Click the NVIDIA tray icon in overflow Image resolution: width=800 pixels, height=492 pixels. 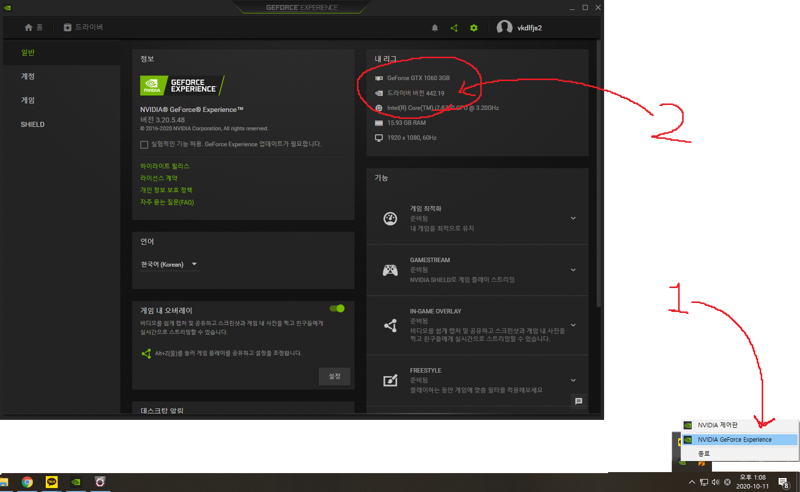tap(682, 463)
